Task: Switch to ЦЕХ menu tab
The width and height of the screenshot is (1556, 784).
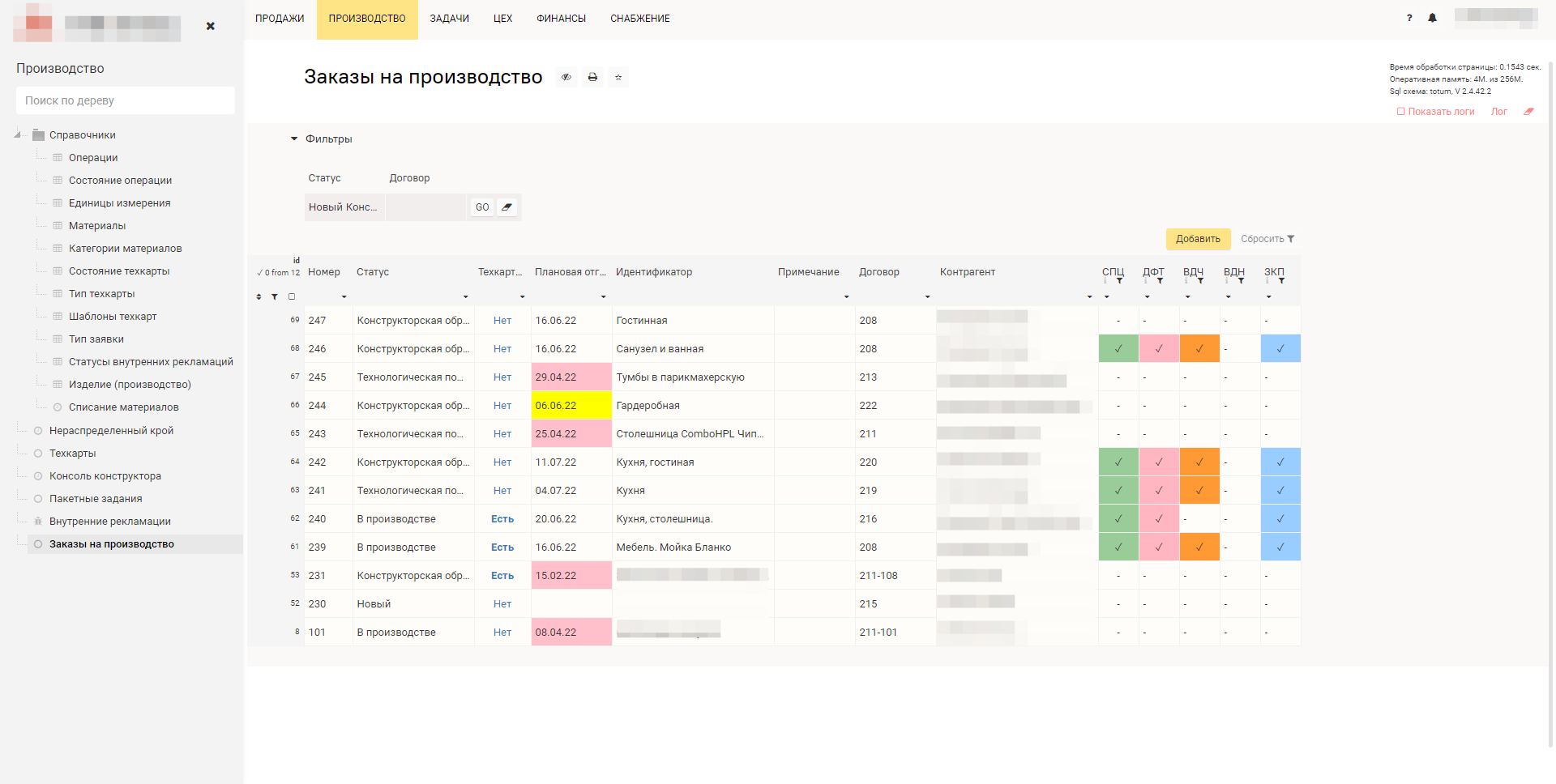Action: click(502, 19)
